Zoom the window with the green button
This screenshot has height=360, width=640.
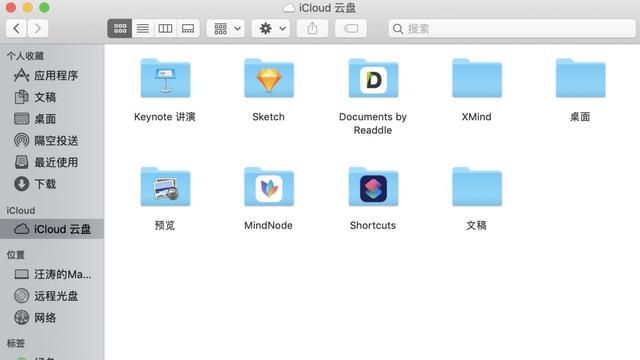44,7
